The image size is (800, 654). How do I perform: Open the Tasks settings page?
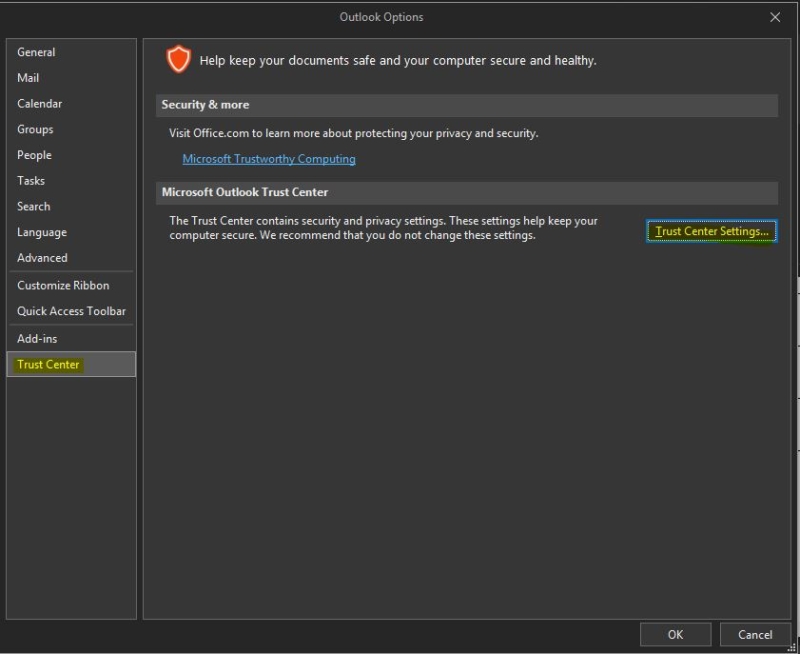[30, 180]
